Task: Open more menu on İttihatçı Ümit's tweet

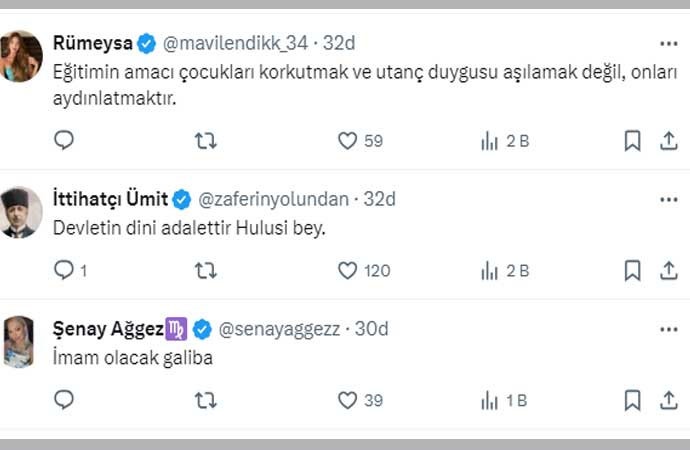Action: [x=669, y=199]
